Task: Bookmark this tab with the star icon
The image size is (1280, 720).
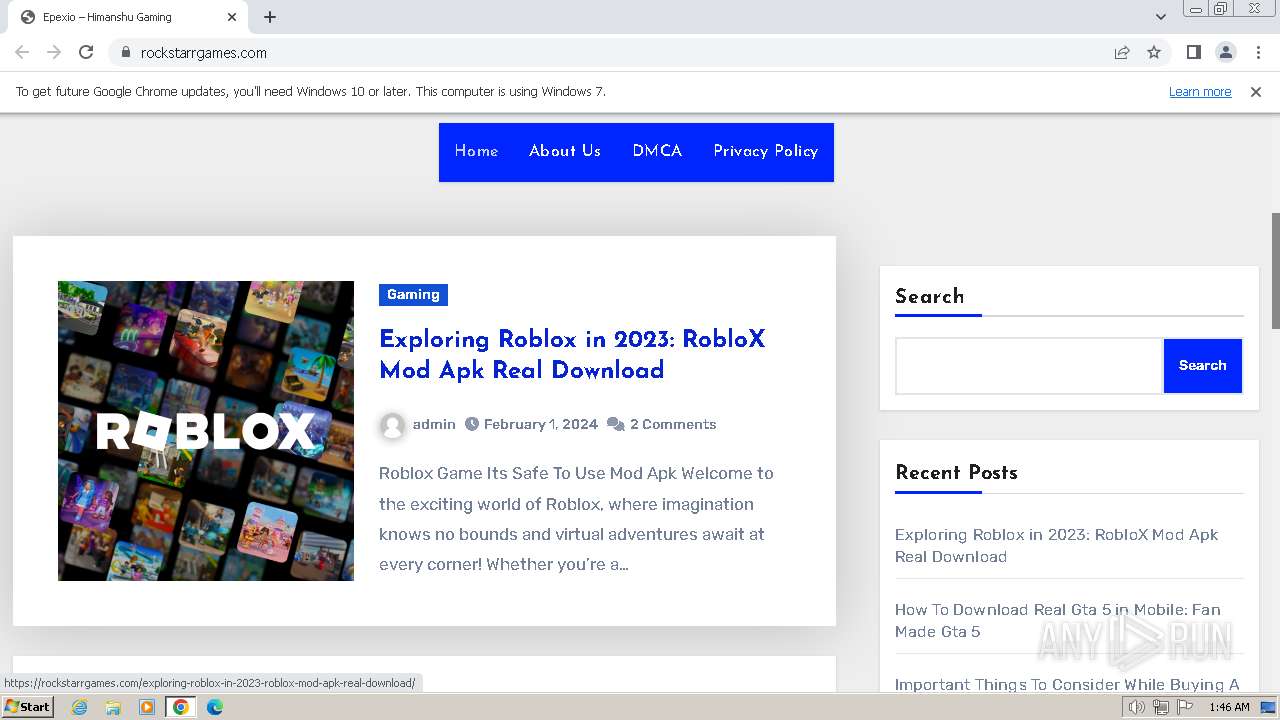Action: pyautogui.click(x=1154, y=52)
